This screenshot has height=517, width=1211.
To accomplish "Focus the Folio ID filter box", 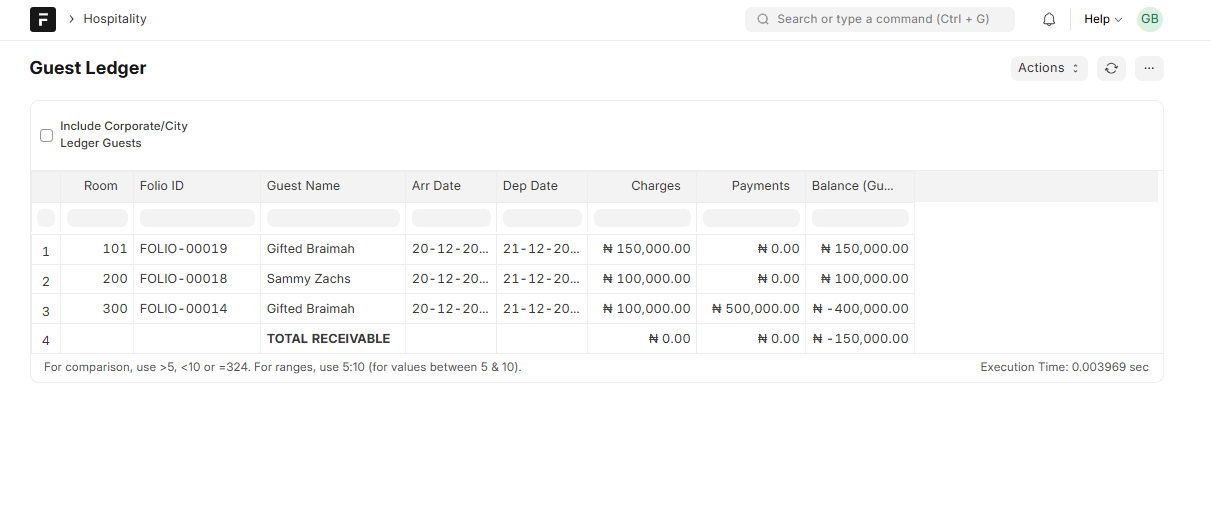I will (x=197, y=218).
